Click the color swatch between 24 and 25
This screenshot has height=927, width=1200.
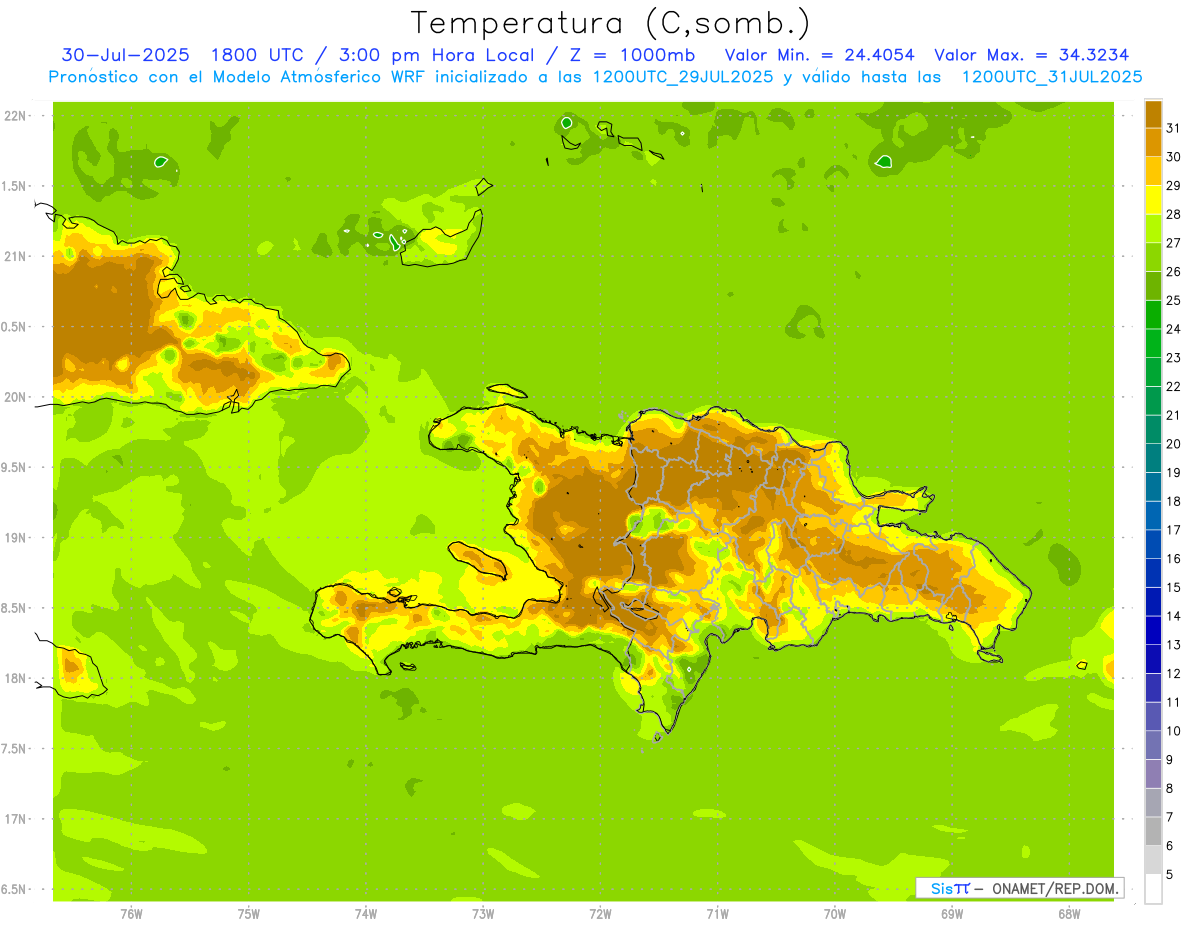click(1153, 315)
